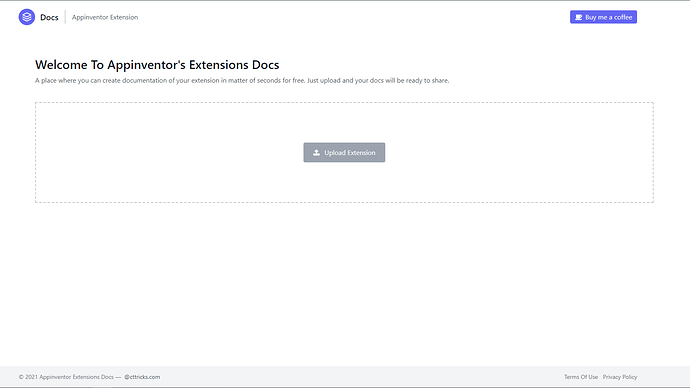Click the Upload Extension button
The image size is (690, 388).
point(344,153)
